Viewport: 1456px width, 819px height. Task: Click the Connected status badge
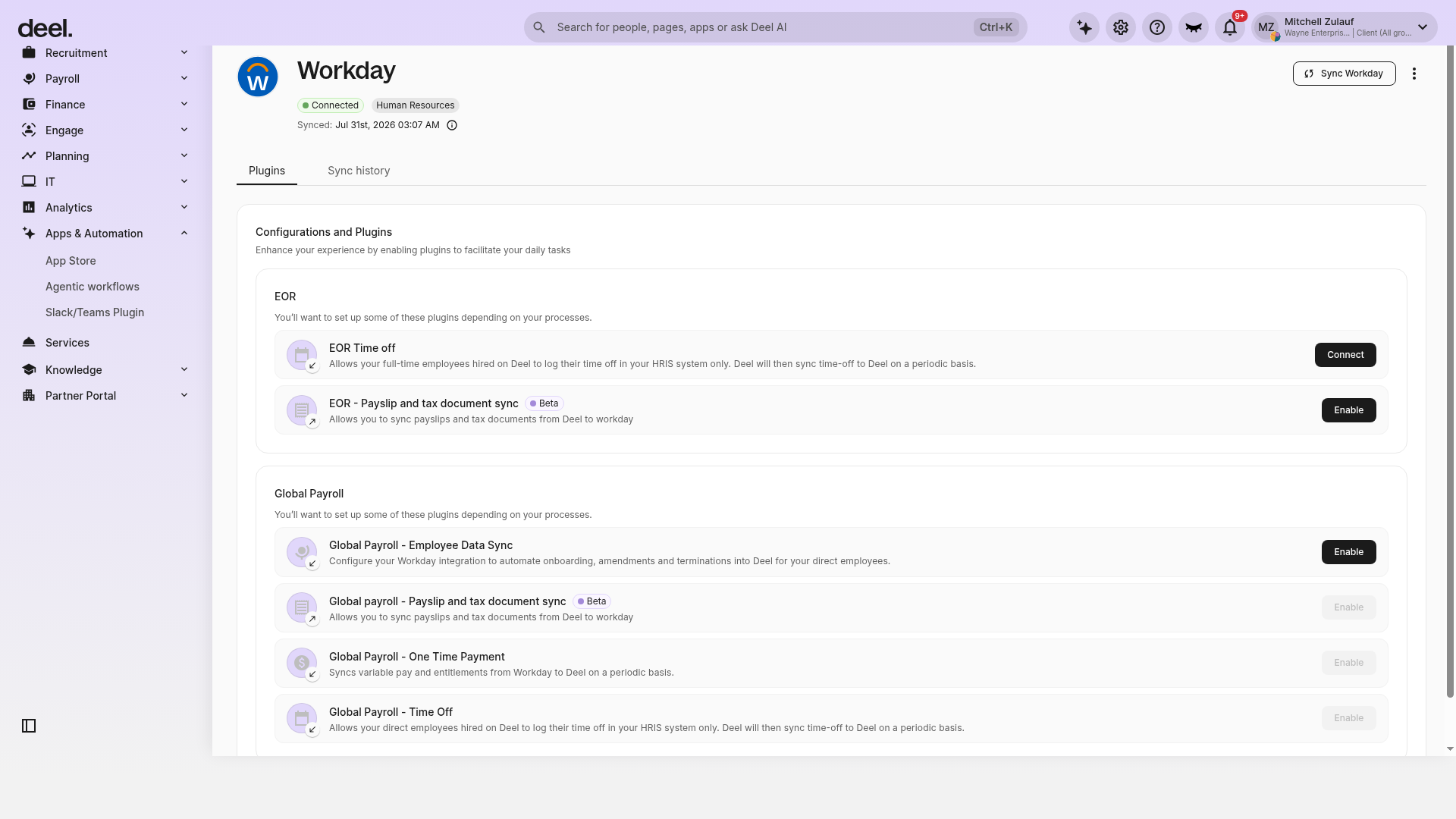pyautogui.click(x=331, y=105)
